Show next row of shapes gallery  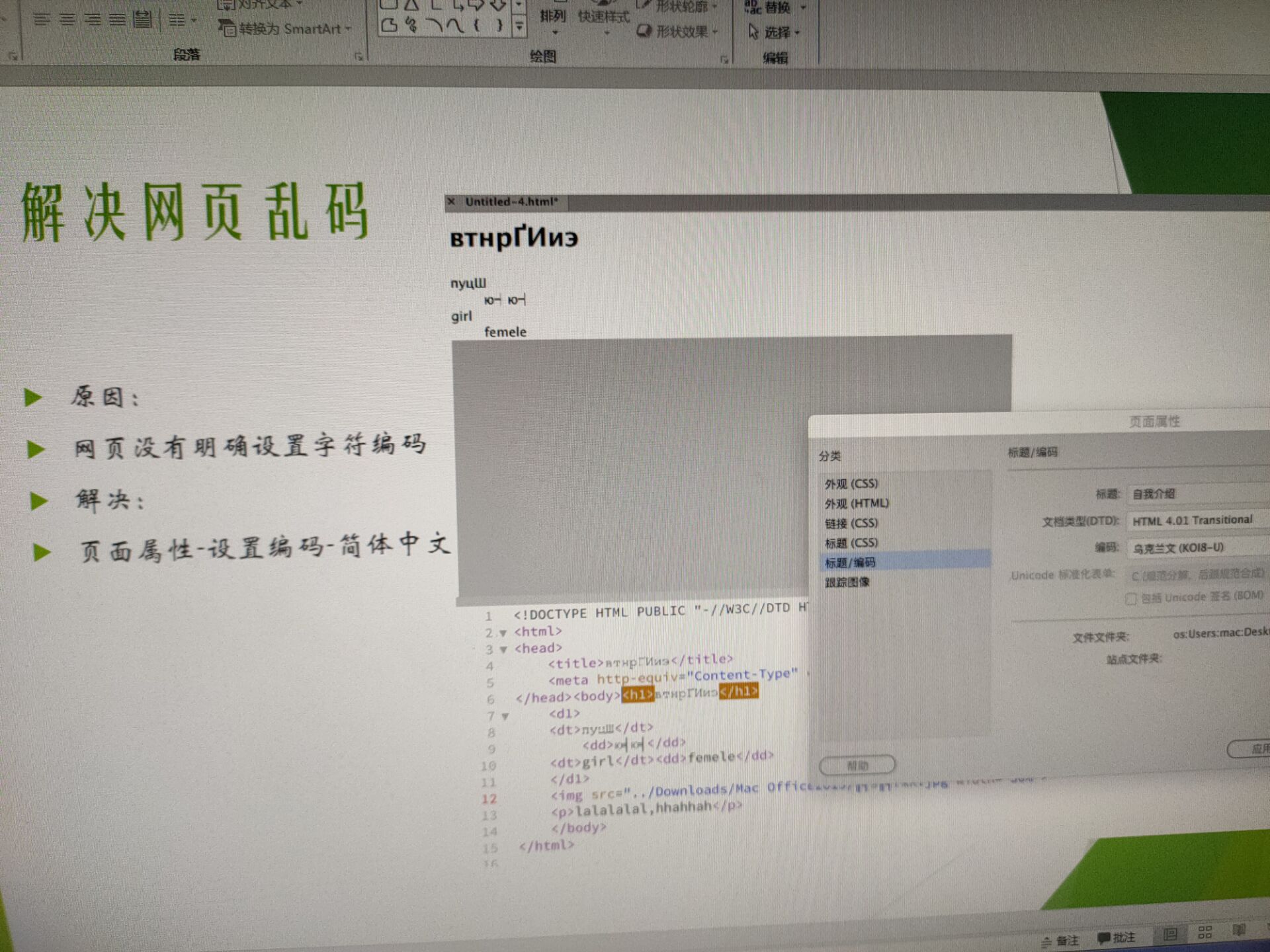point(519,5)
